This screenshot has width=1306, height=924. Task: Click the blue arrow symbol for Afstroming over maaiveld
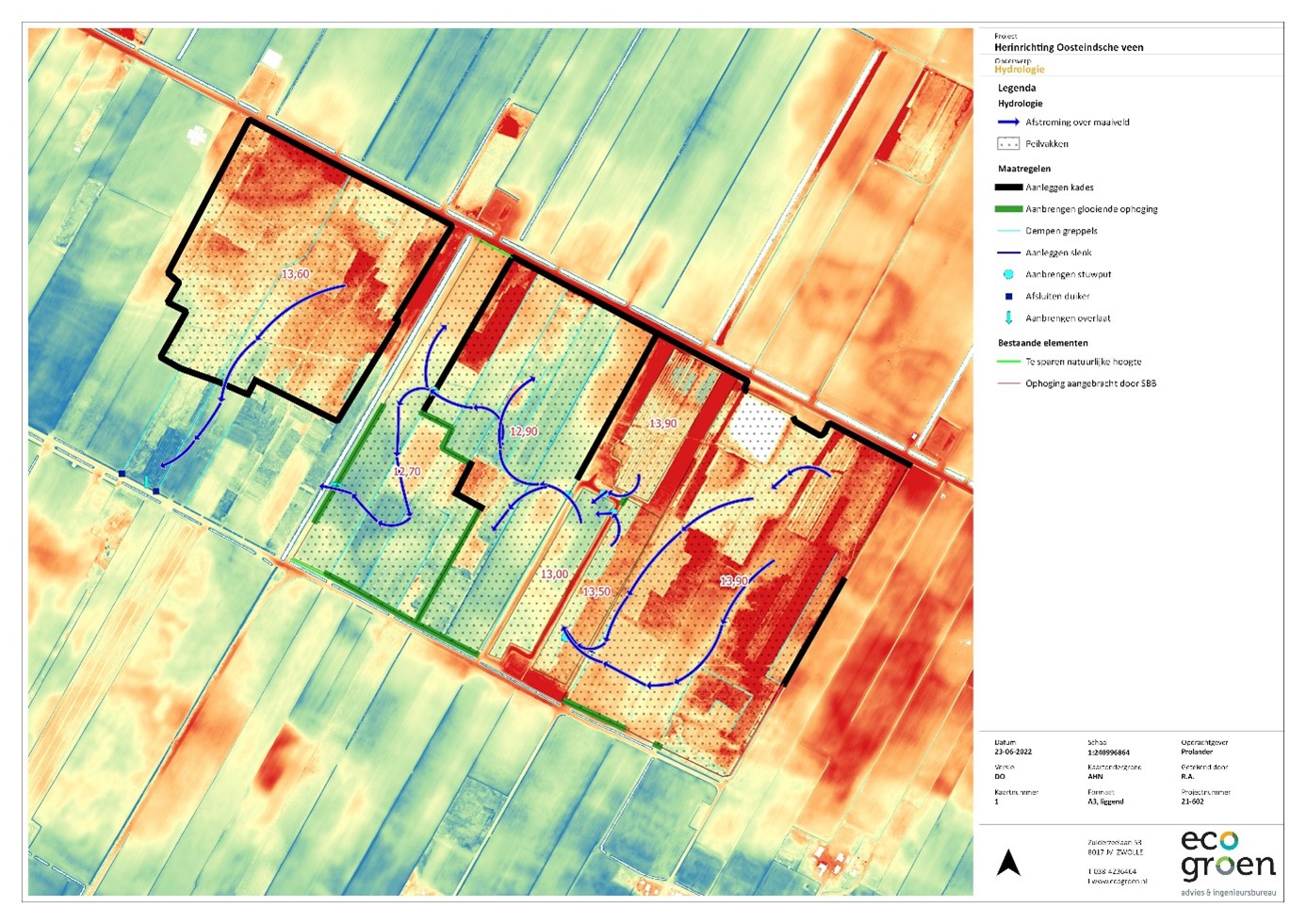1008,122
